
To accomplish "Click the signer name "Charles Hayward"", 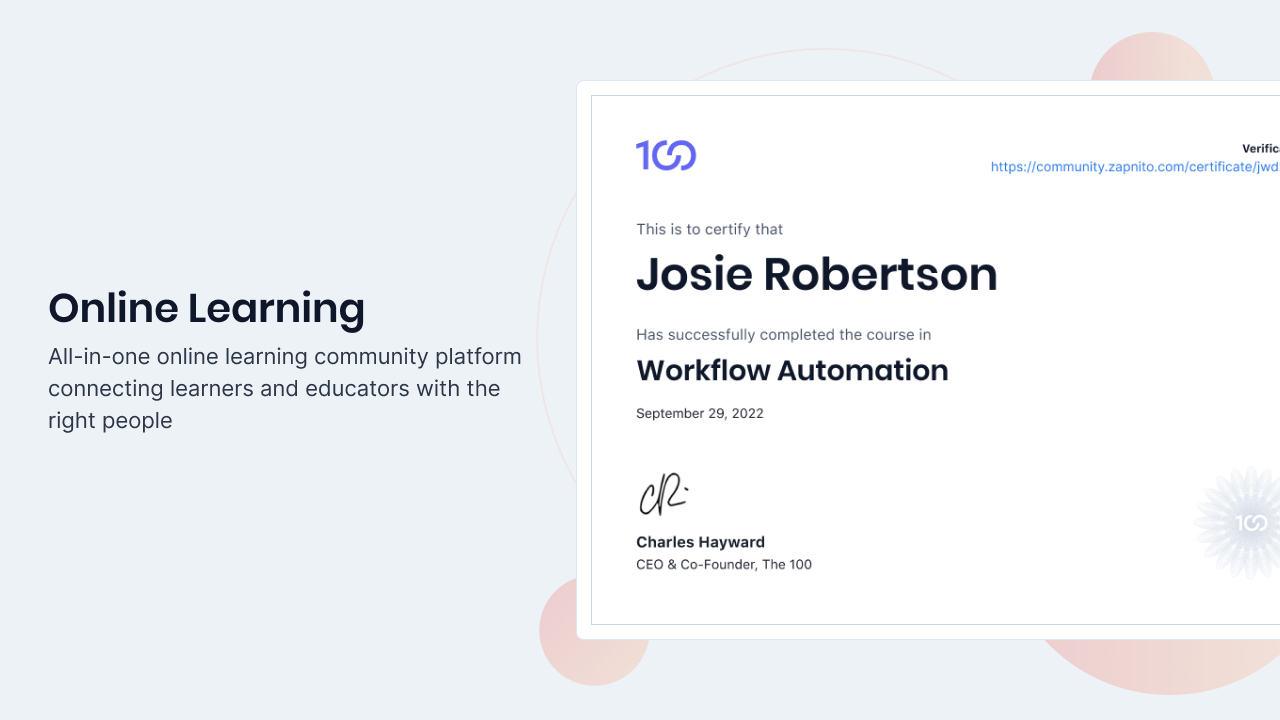I will pyautogui.click(x=700, y=542).
